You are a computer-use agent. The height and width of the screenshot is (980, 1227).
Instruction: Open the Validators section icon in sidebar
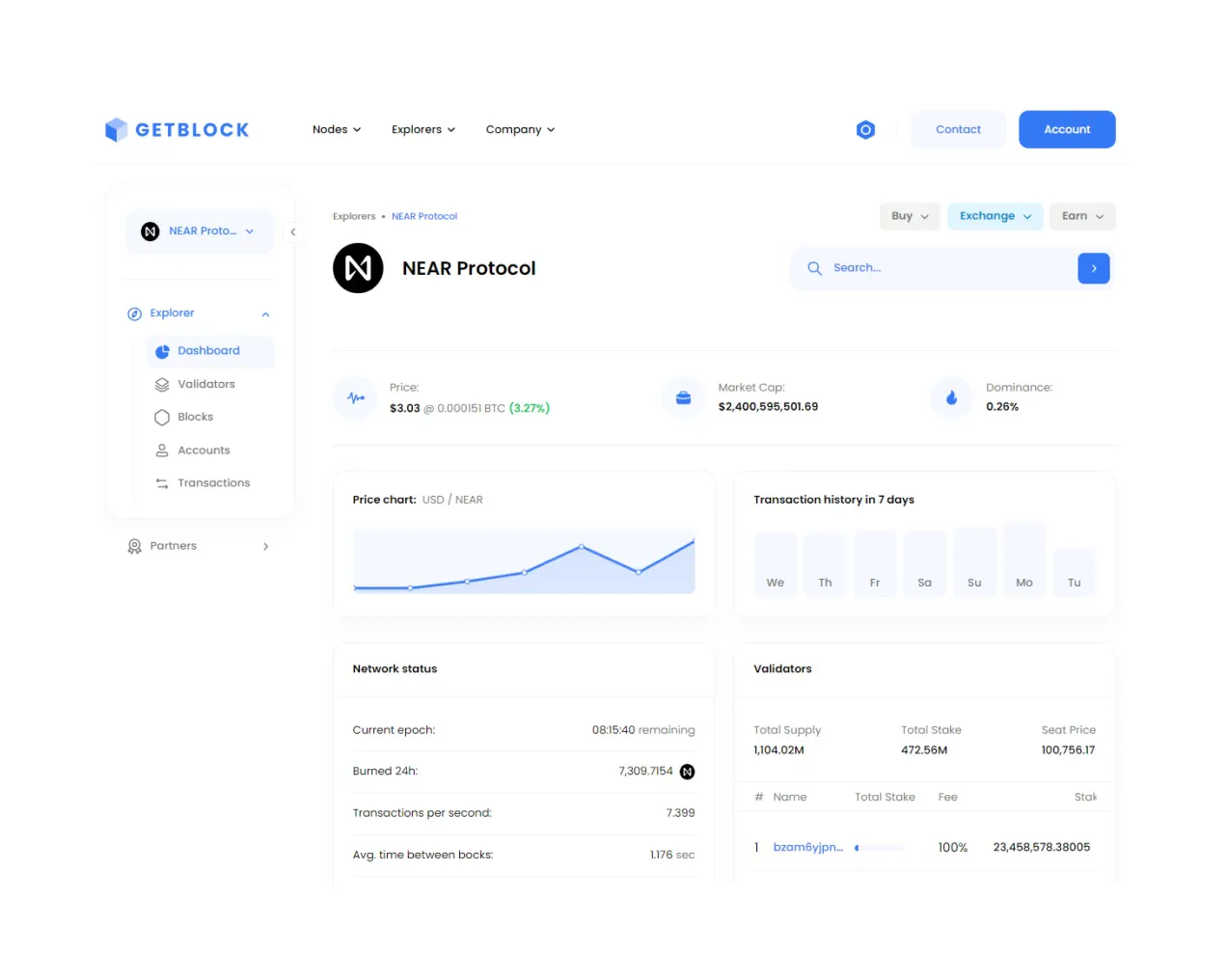click(x=161, y=384)
